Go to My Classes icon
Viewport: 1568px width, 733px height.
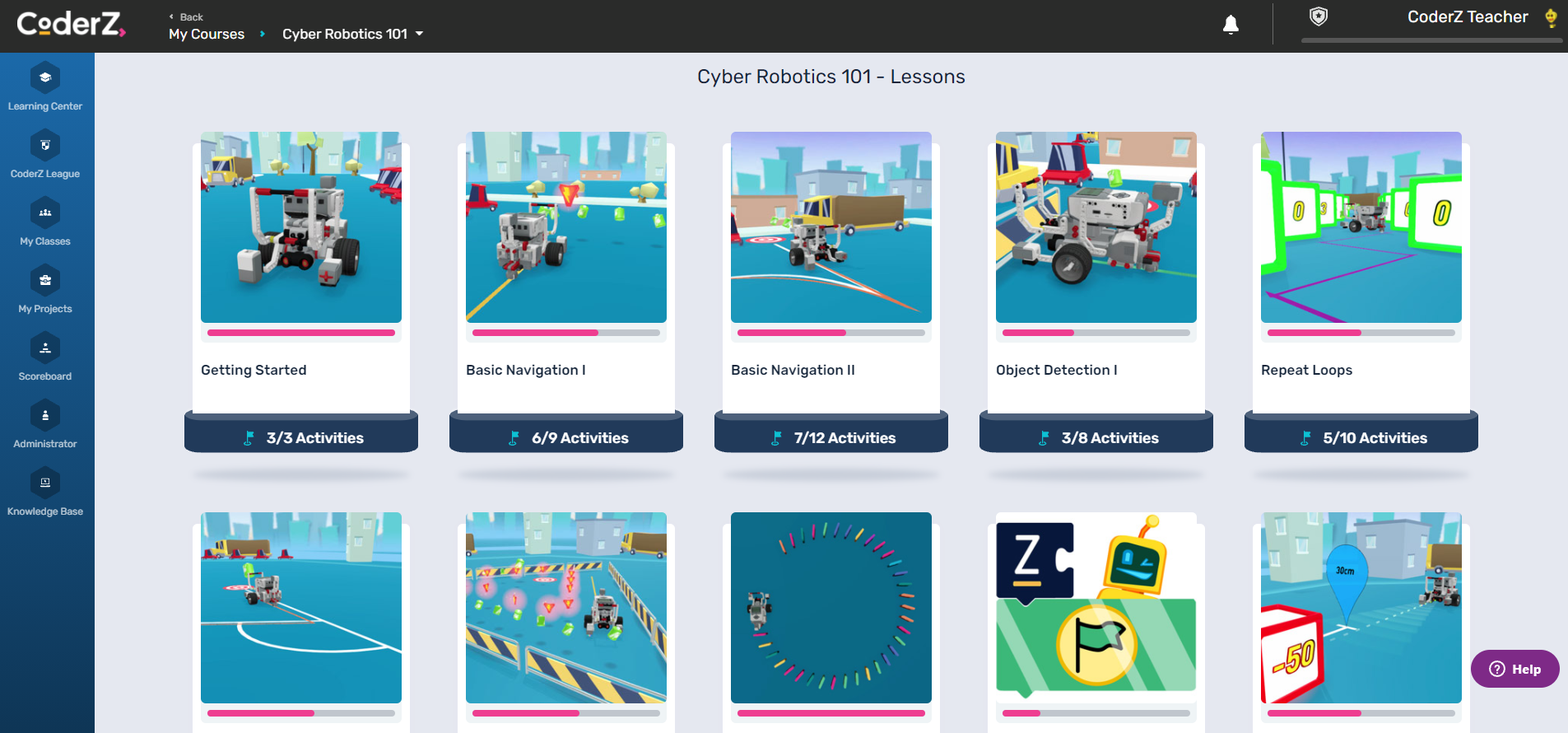pos(45,212)
